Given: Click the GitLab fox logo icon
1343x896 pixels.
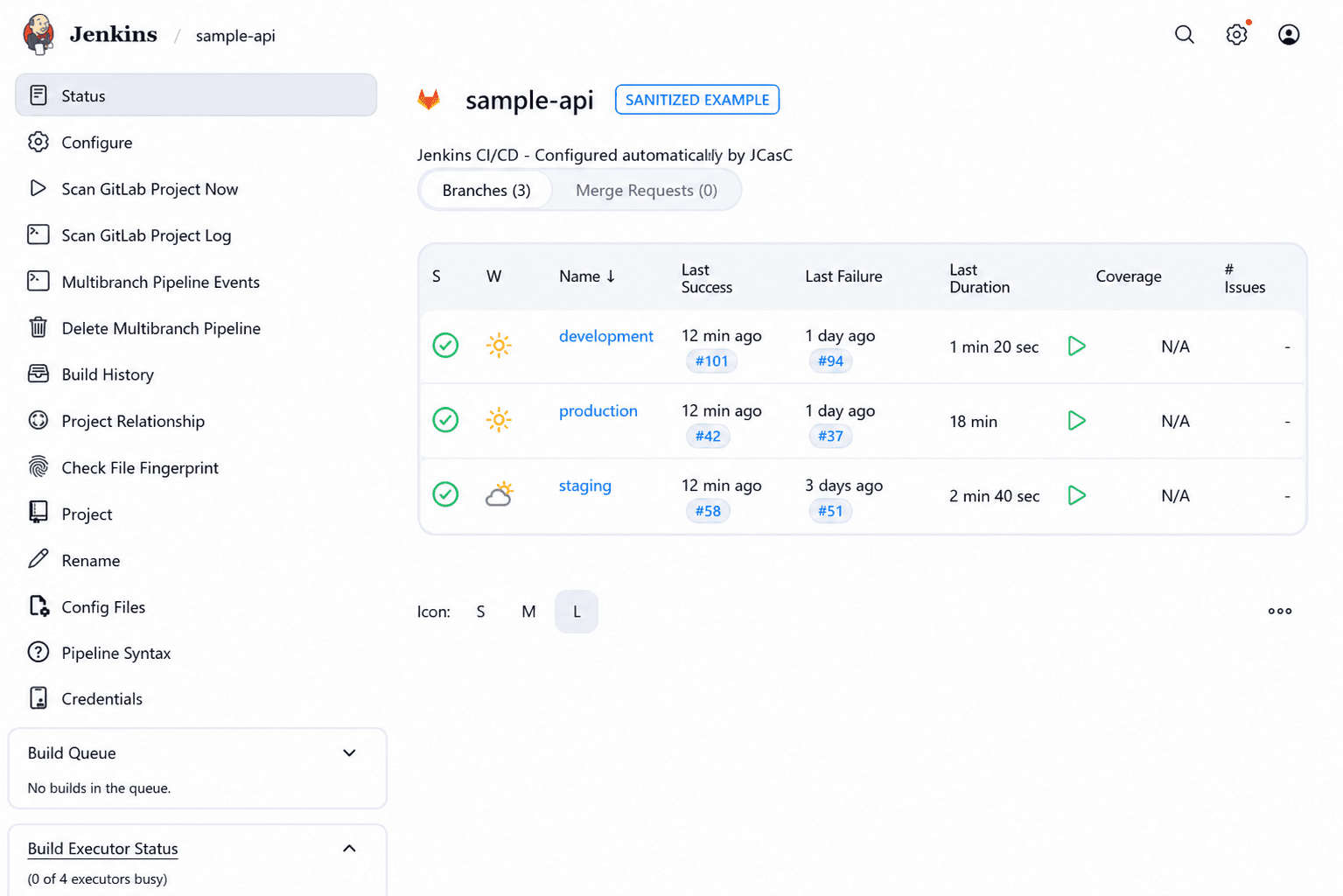Looking at the screenshot, I should click(x=429, y=99).
